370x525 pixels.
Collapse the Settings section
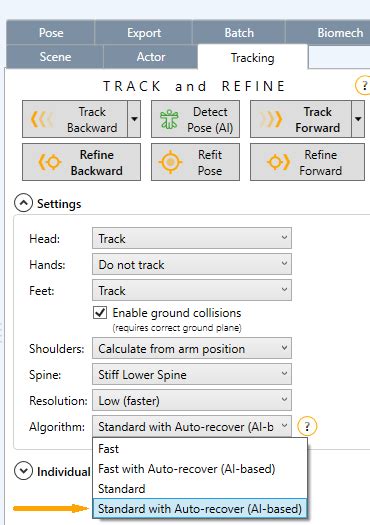point(23,203)
